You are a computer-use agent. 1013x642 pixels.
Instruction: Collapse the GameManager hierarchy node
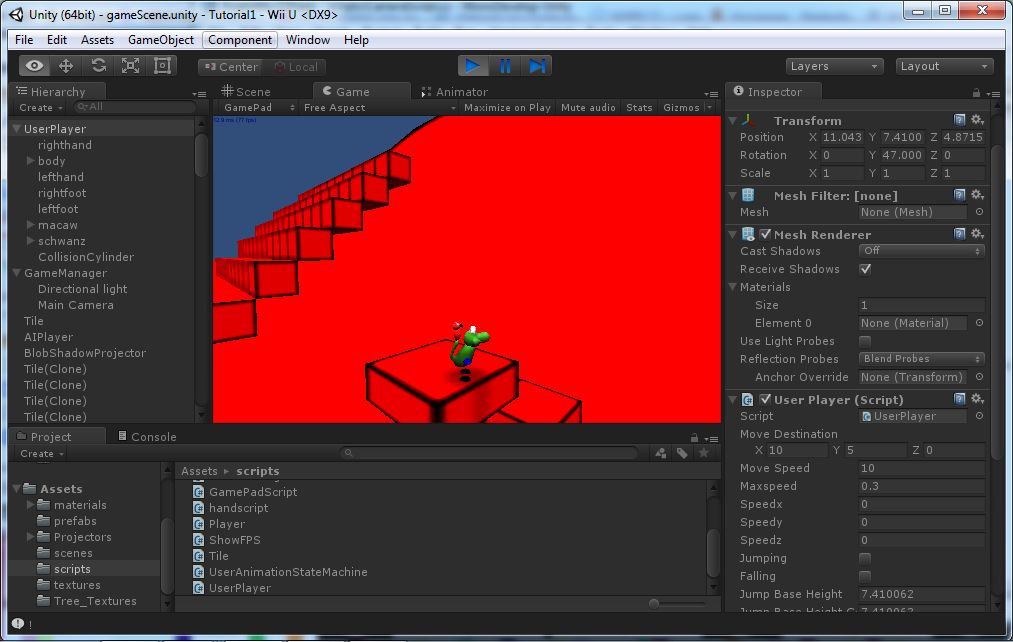coord(17,273)
